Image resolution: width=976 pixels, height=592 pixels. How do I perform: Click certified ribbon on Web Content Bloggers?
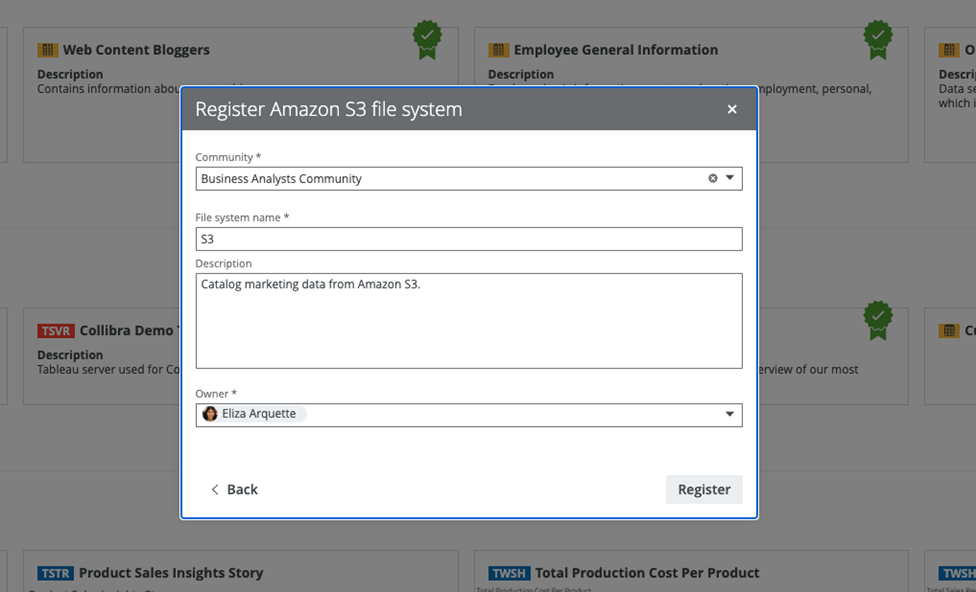pyautogui.click(x=427, y=39)
